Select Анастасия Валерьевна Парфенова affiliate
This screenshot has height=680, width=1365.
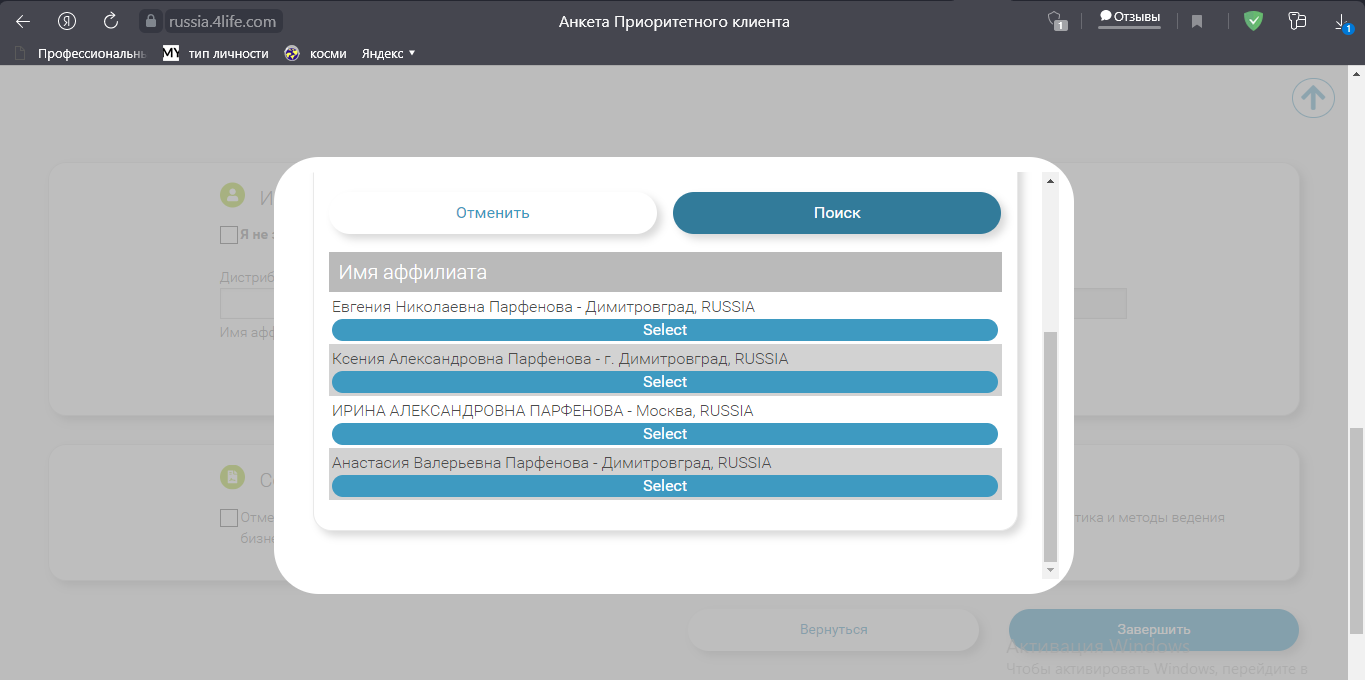(664, 486)
